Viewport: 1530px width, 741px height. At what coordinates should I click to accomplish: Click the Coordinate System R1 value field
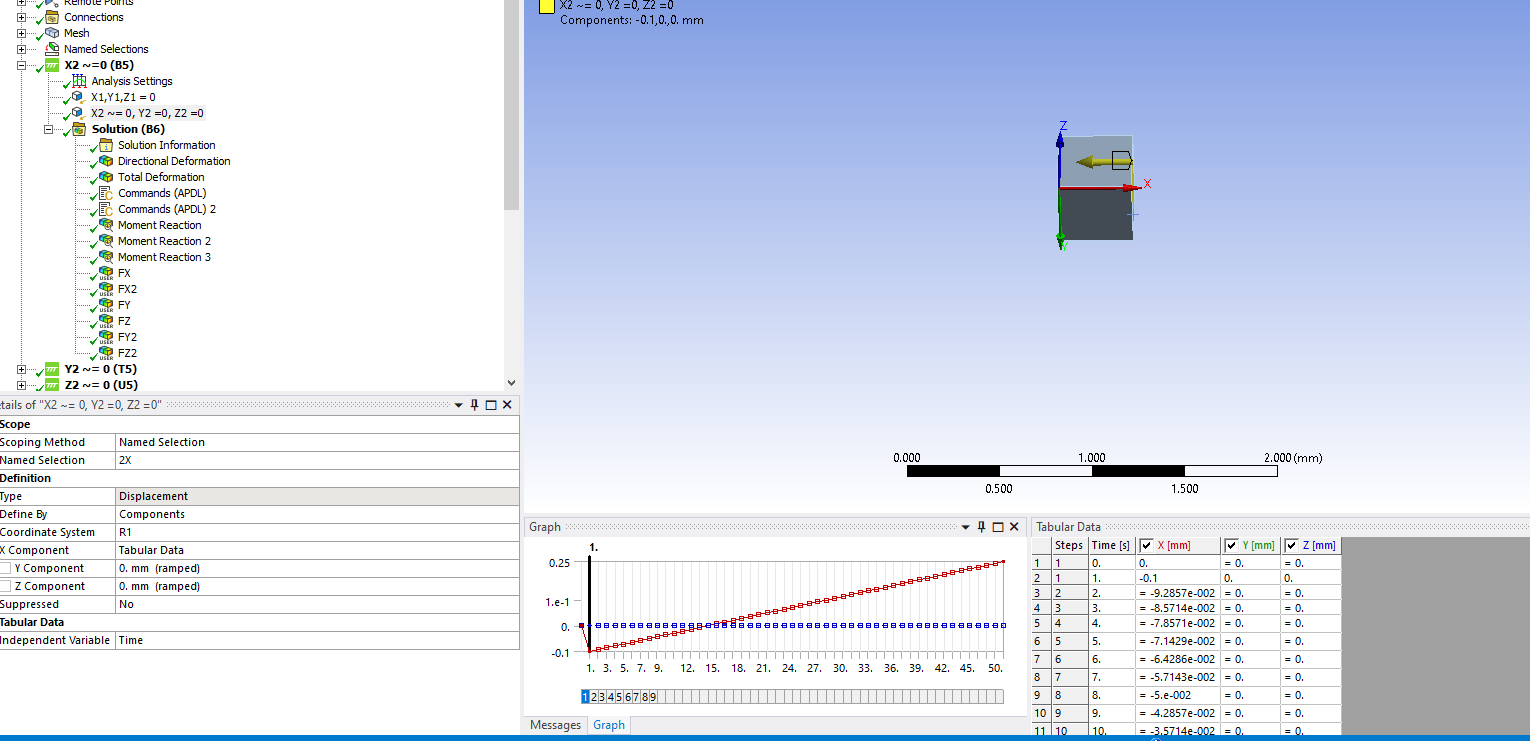point(317,532)
